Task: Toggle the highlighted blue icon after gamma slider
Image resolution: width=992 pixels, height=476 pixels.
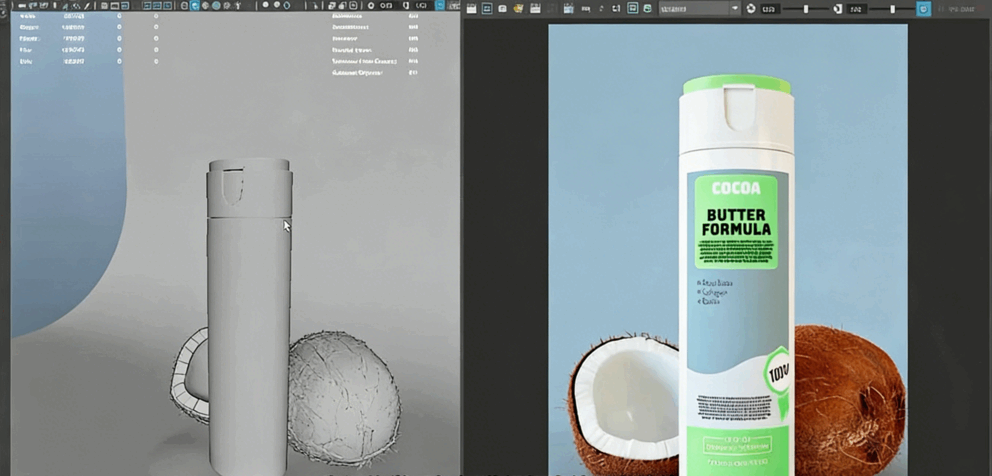Action: coord(923,8)
